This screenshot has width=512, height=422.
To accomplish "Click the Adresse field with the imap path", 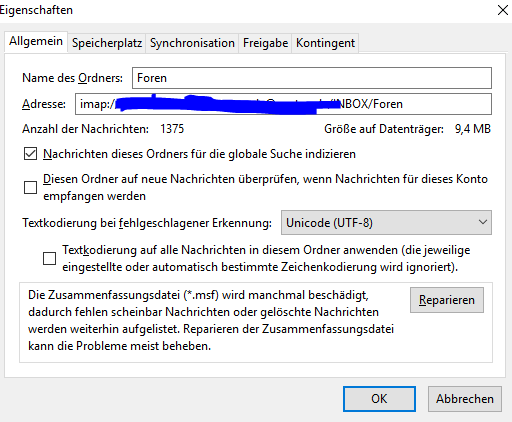I will [x=283, y=104].
